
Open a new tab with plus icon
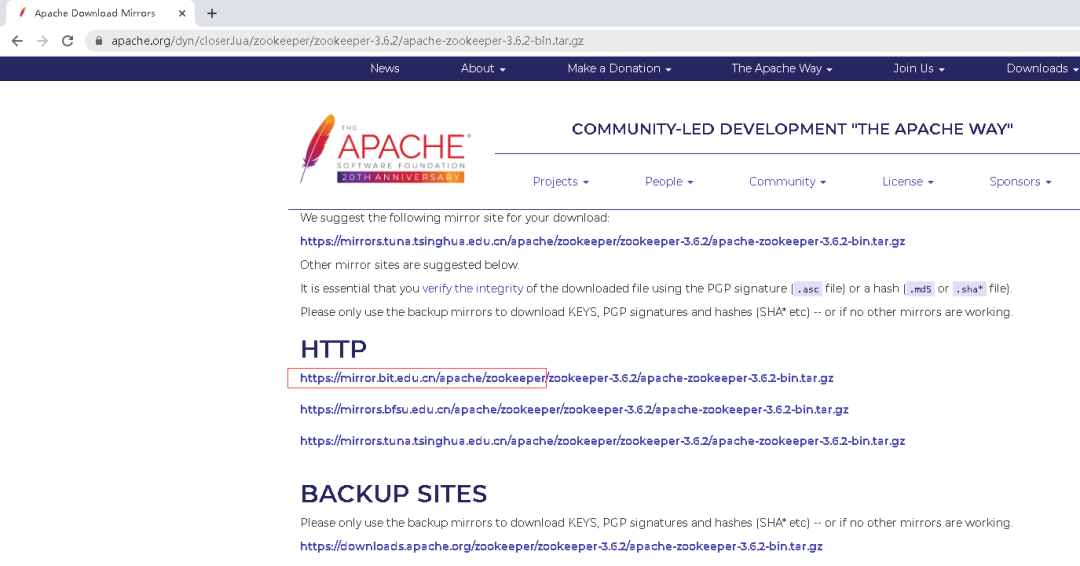pos(212,13)
